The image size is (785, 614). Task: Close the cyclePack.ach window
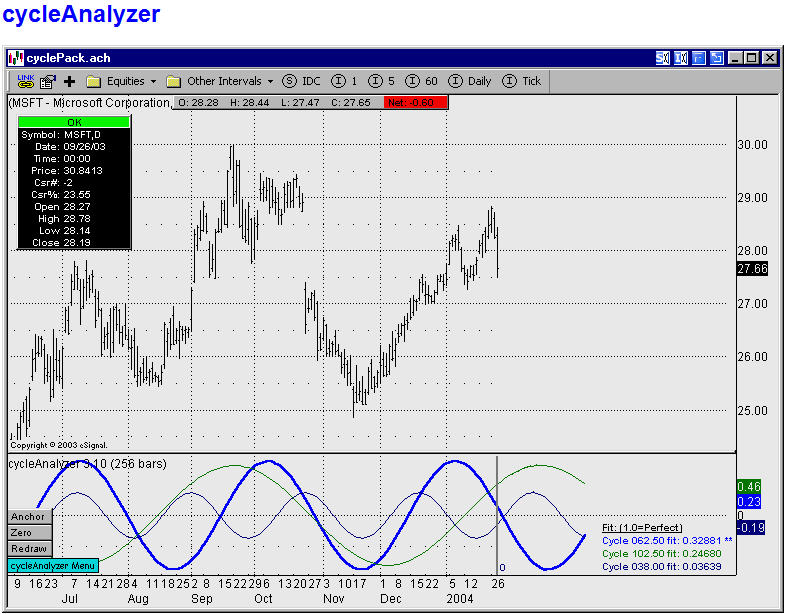[x=770, y=58]
